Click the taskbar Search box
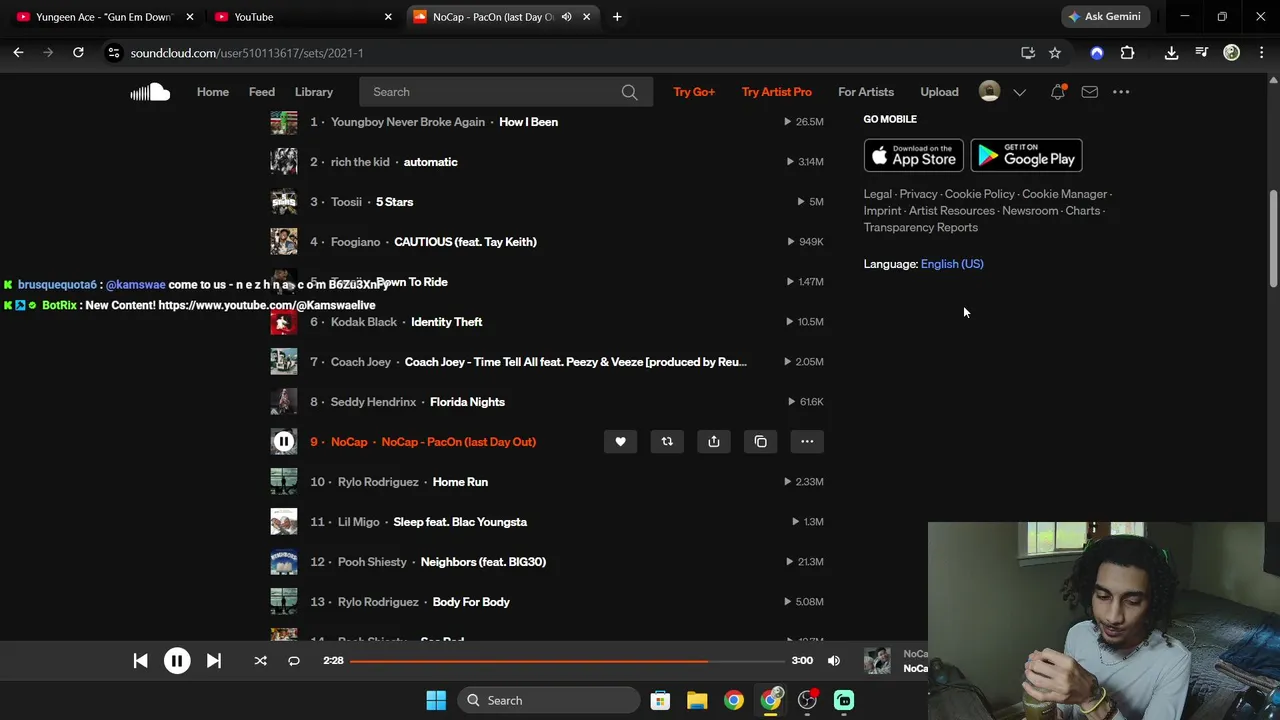Screen dimensions: 1280x720 549,701
